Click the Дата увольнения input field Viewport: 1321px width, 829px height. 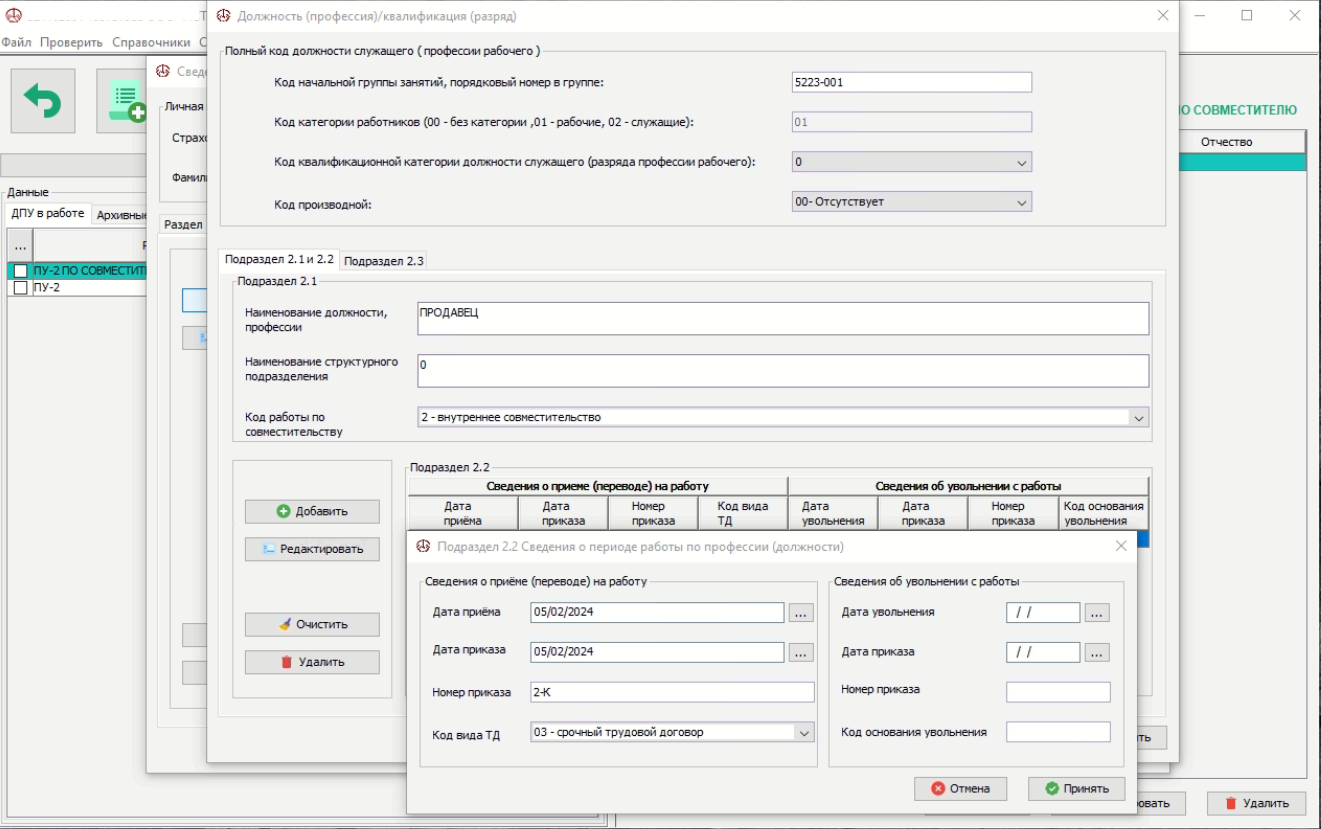(x=1043, y=612)
